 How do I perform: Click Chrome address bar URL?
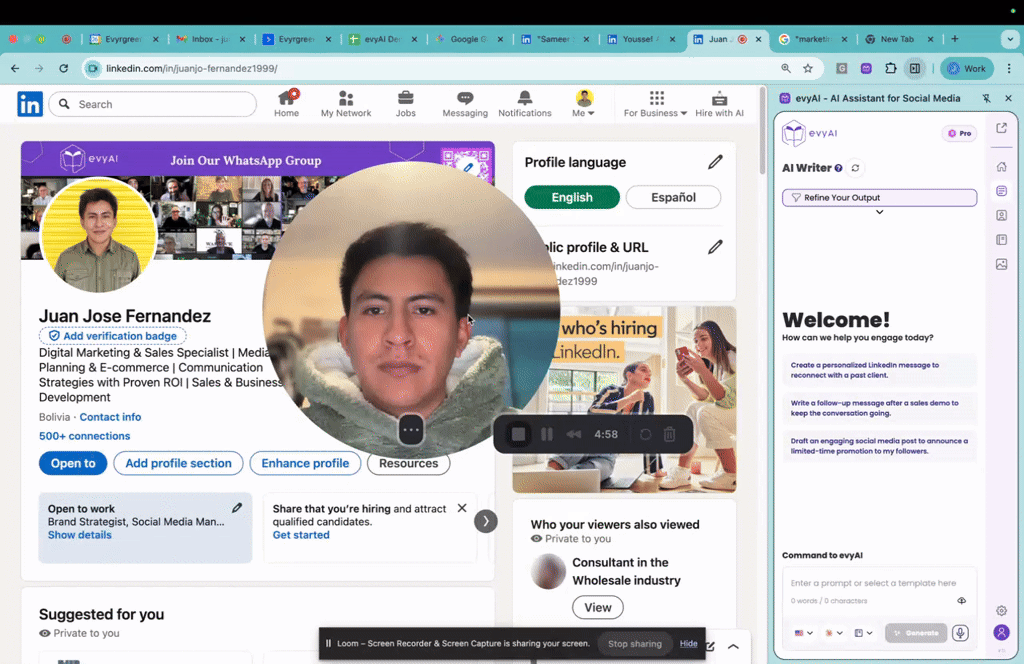pyautogui.click(x=192, y=68)
